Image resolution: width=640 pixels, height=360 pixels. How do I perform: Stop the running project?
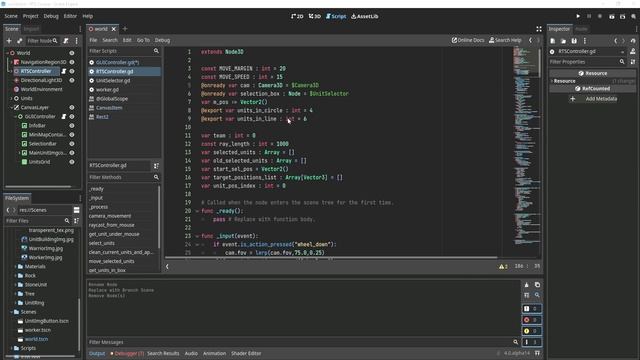coord(600,16)
